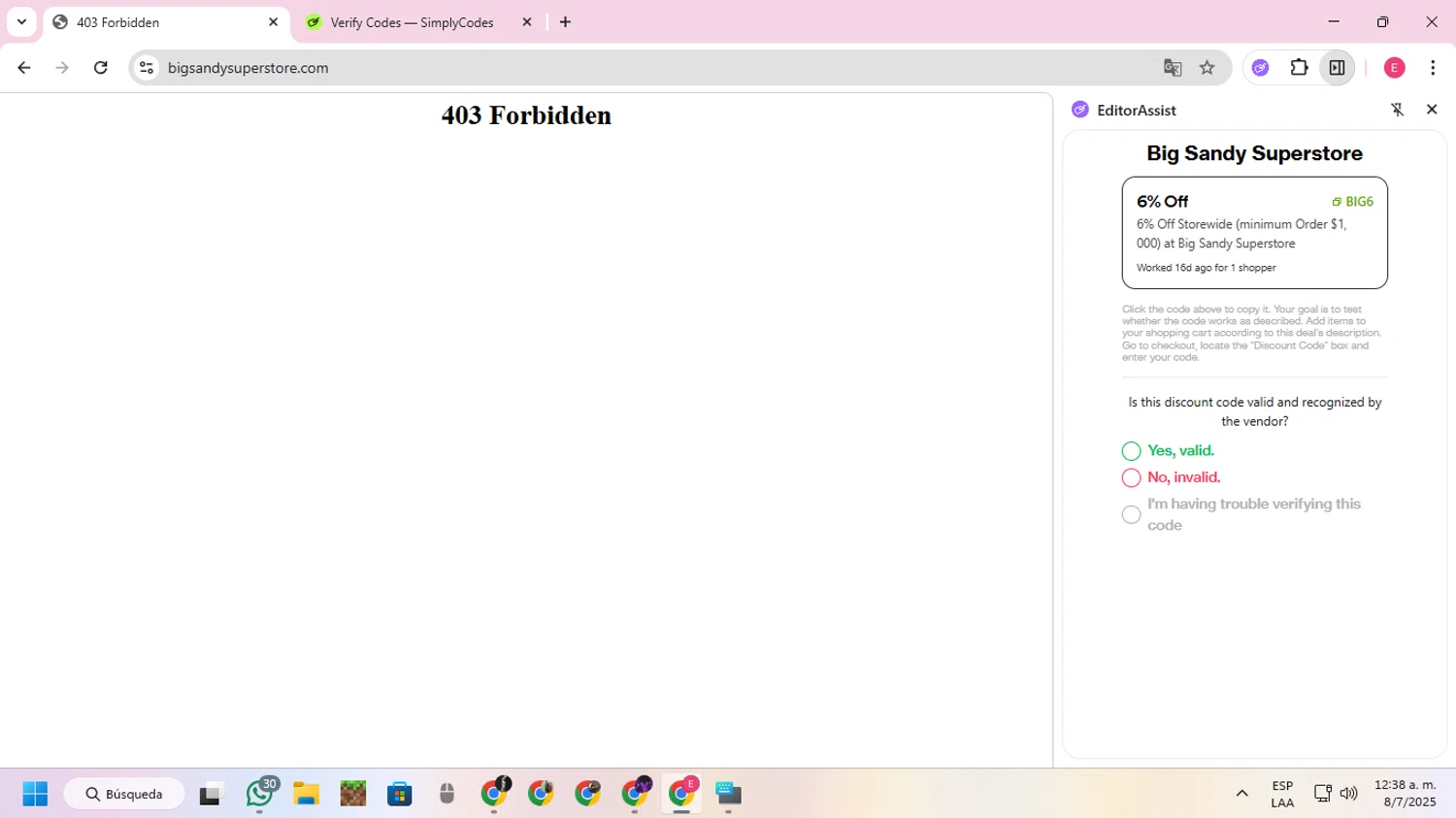Select I'm having trouble verifying option
Image resolution: width=1456 pixels, height=818 pixels.
pos(1131,514)
